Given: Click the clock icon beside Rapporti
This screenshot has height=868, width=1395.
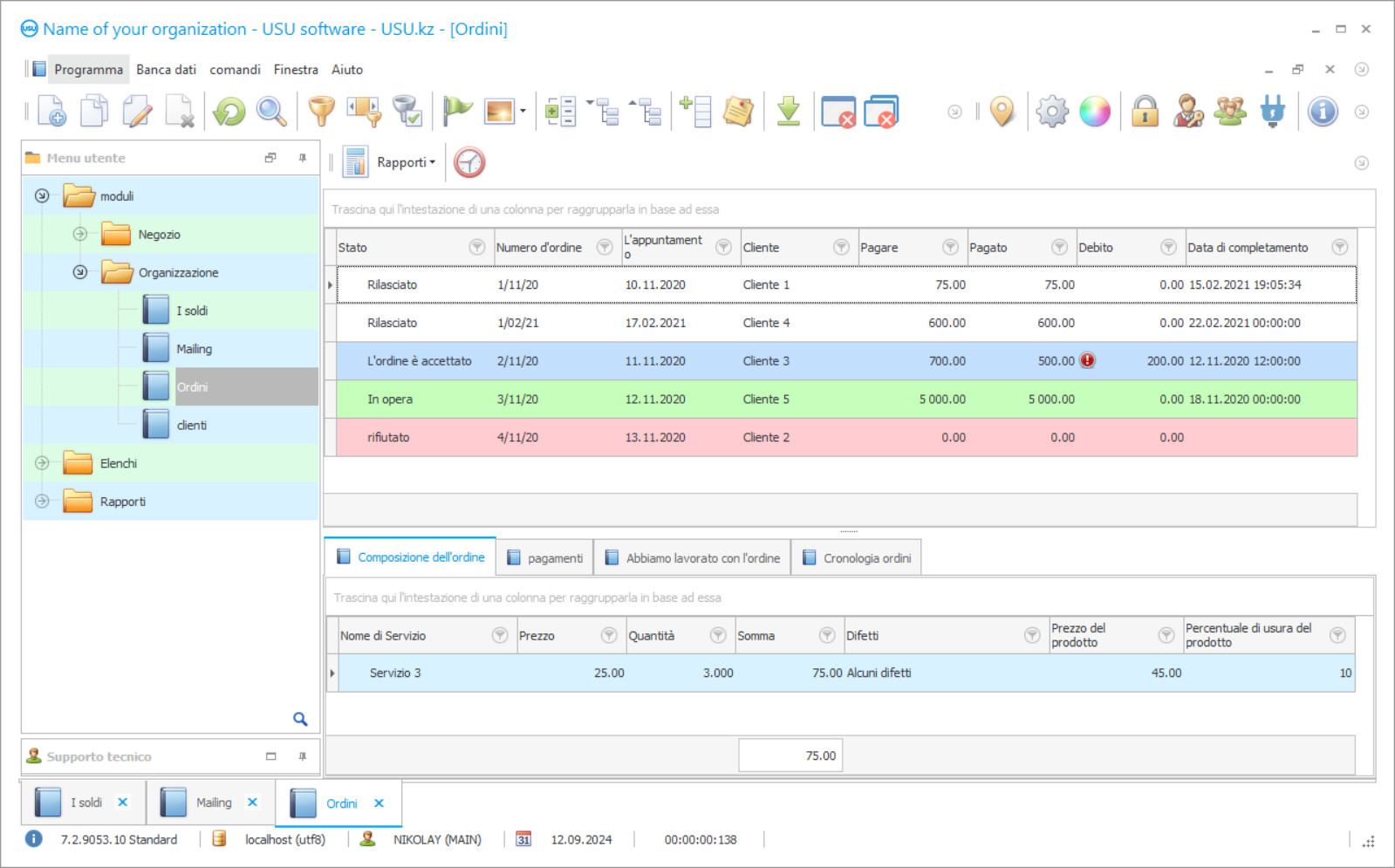Looking at the screenshot, I should pyautogui.click(x=469, y=162).
